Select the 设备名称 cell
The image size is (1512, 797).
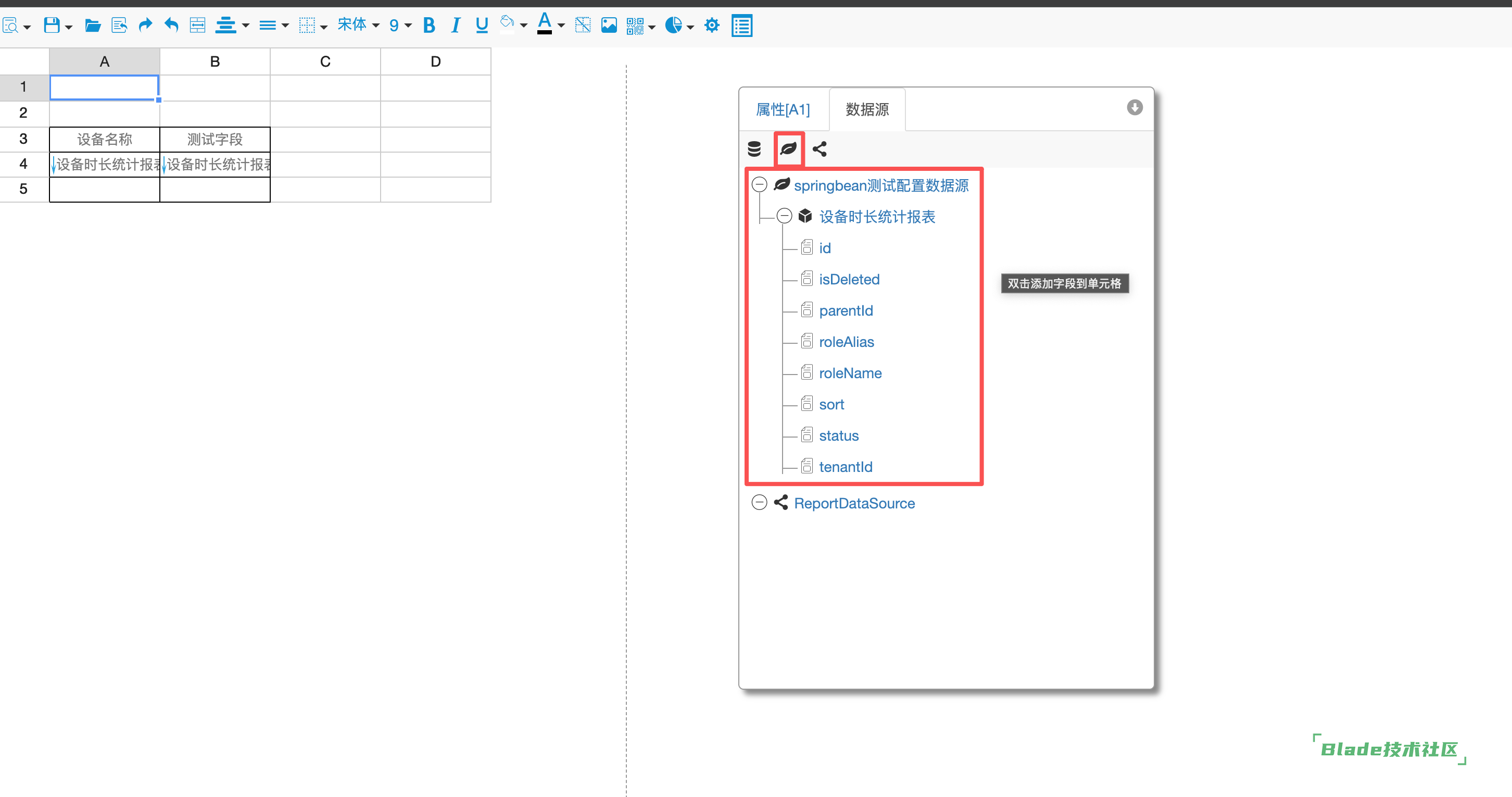[105, 140]
